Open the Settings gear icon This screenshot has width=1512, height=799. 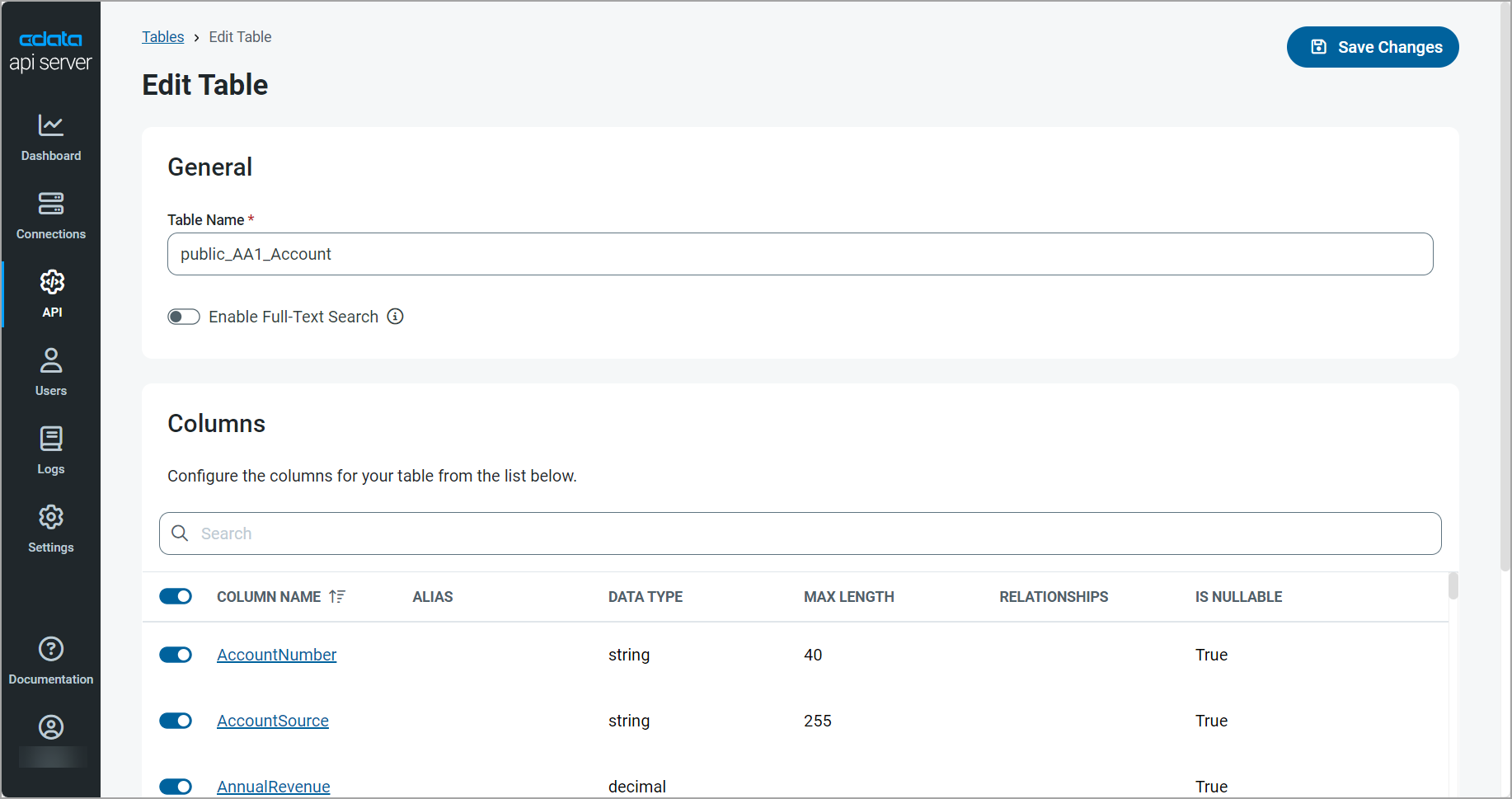point(51,517)
